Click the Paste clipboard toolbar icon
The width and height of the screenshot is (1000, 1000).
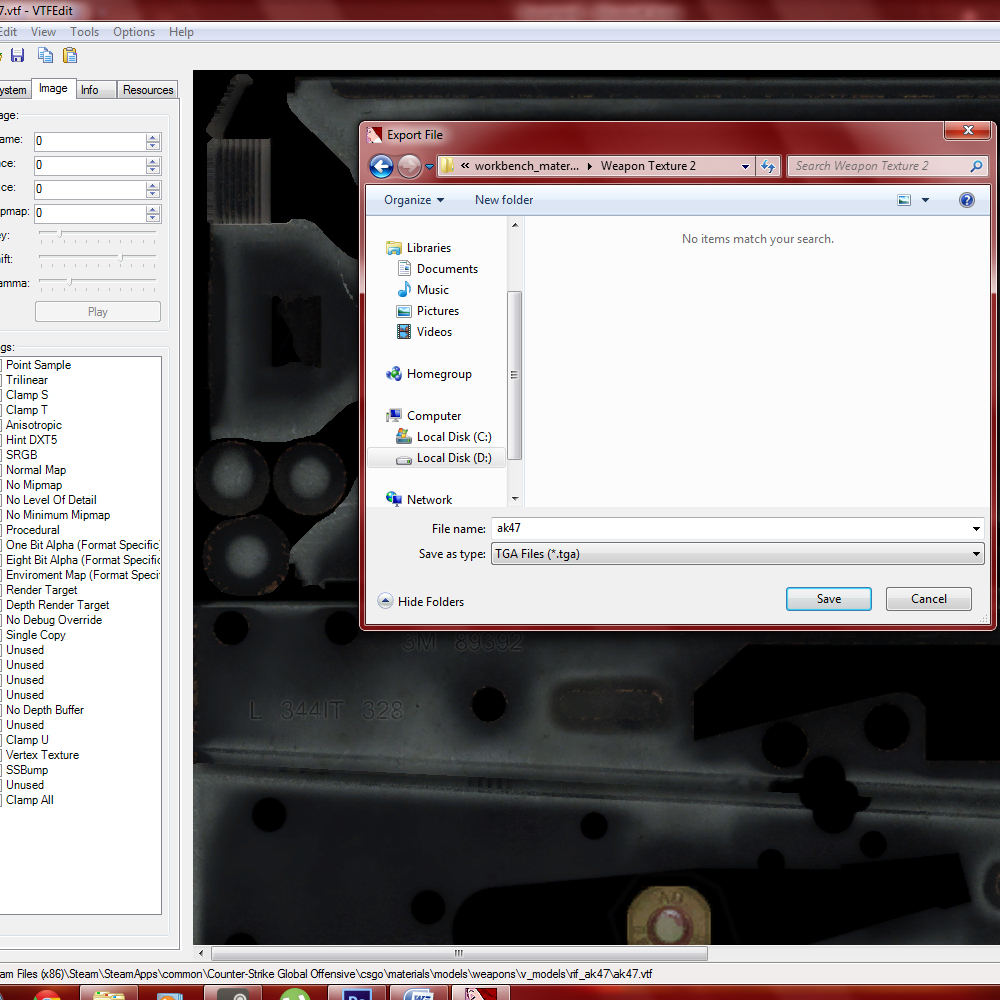click(x=70, y=55)
